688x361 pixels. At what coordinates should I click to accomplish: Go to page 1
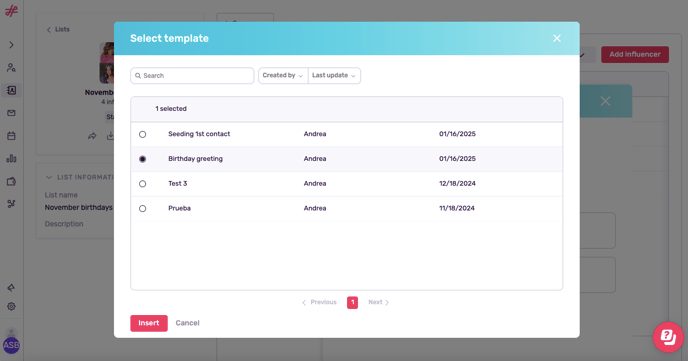352,302
